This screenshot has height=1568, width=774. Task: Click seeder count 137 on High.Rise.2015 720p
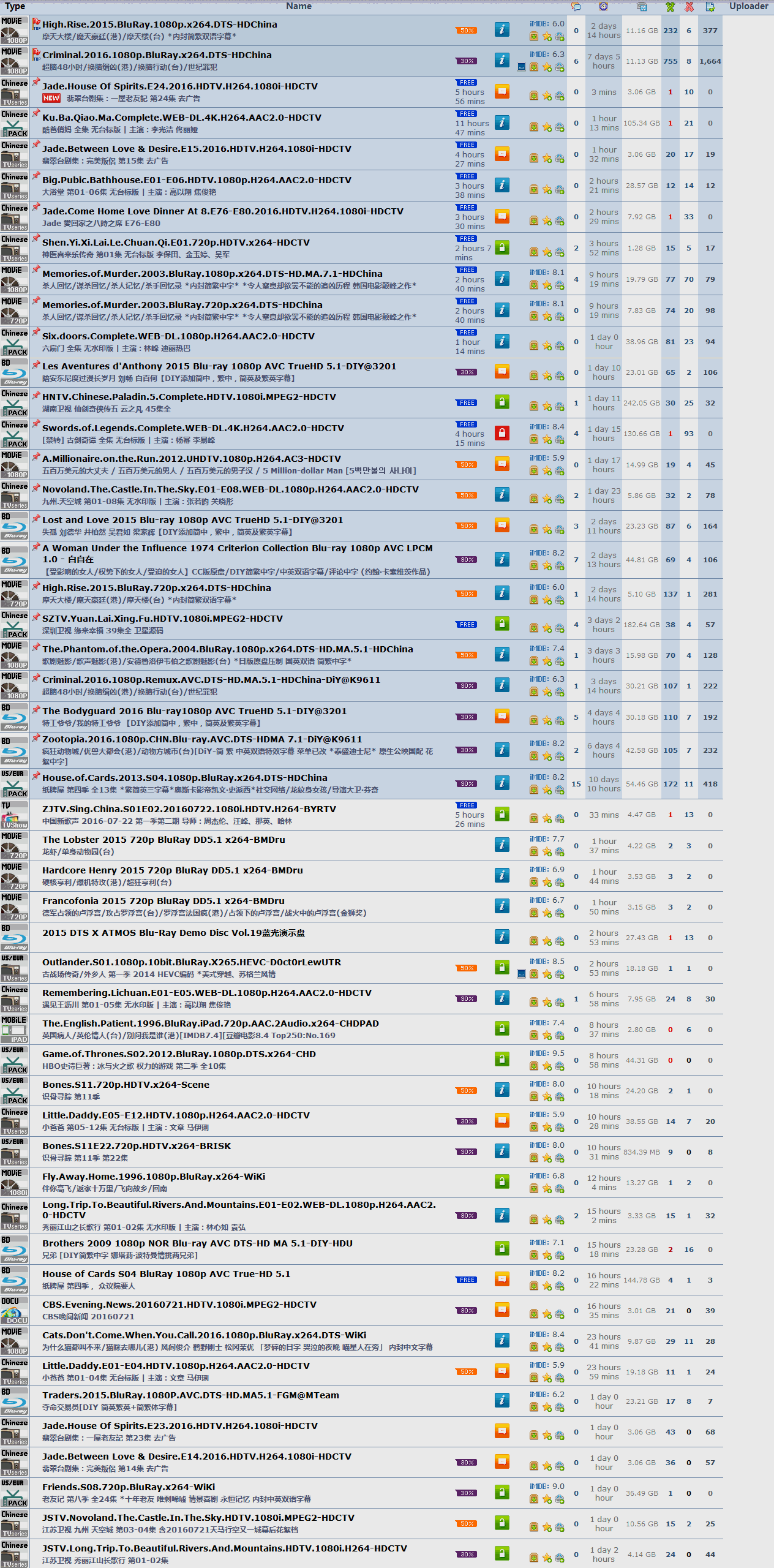tap(671, 594)
